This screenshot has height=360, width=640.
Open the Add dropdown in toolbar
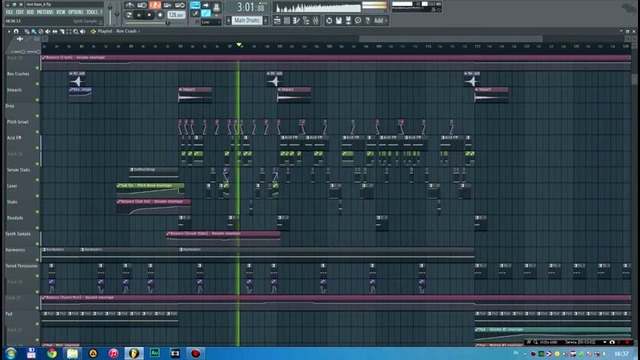(380, 20)
